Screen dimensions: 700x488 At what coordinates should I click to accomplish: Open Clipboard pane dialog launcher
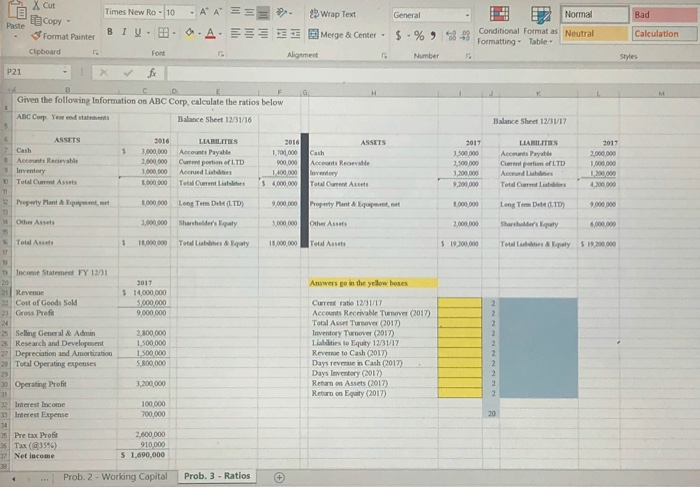coord(95,52)
